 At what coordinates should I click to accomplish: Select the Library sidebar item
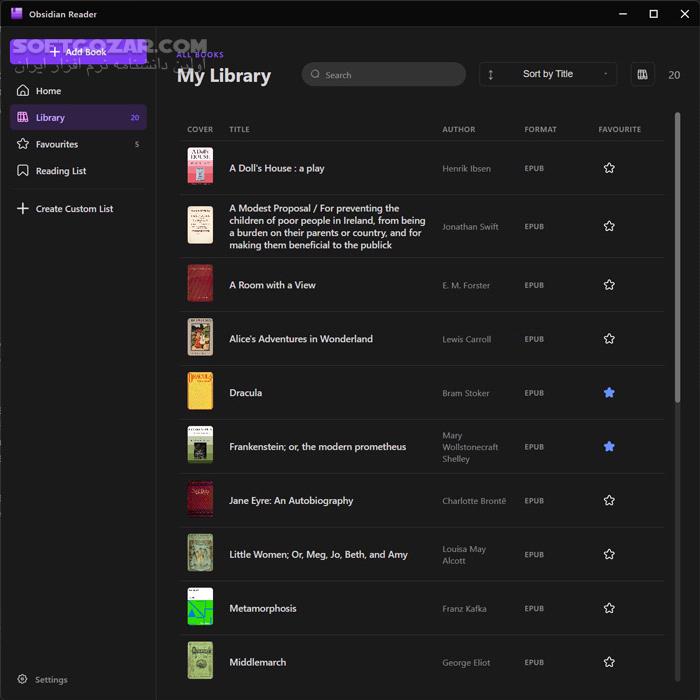(x=78, y=117)
